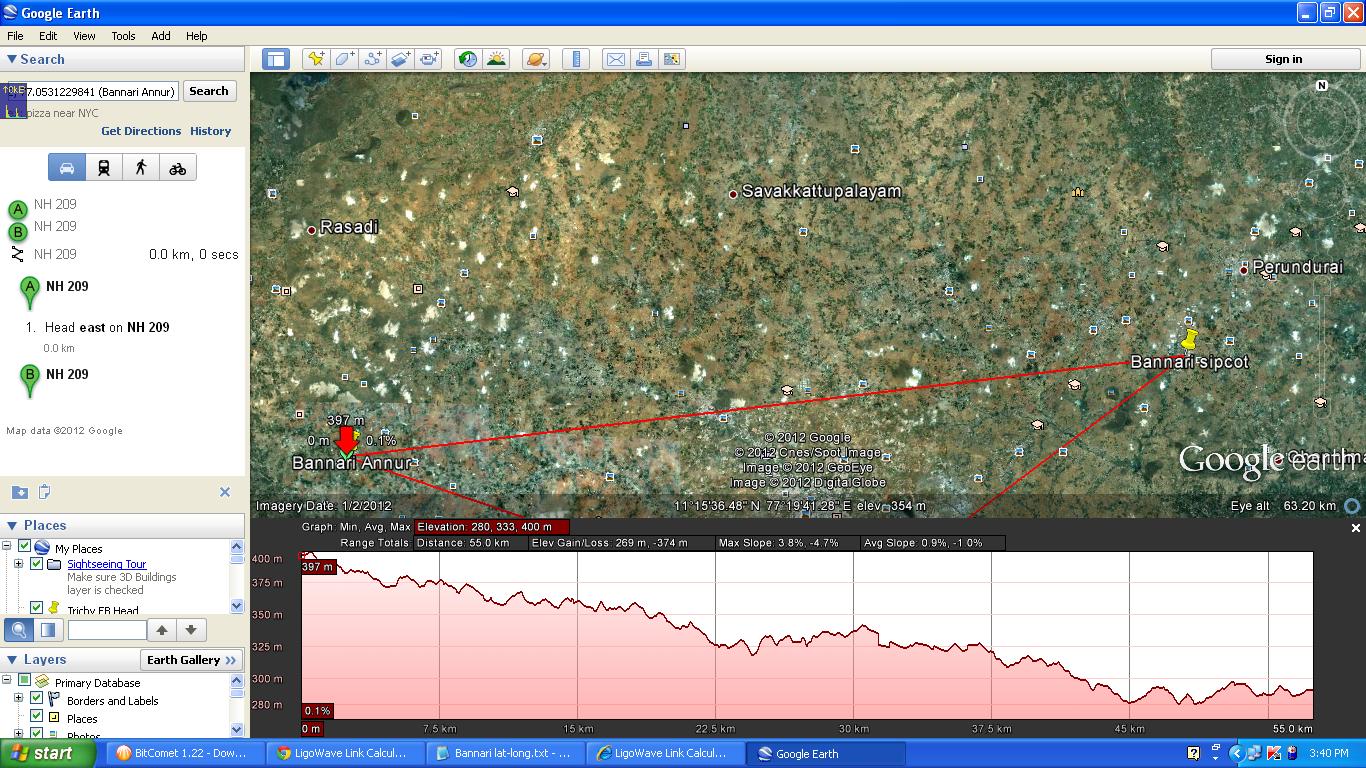Click the yellow Bannari sipcot pushpin
1366x768 pixels.
coord(1189,339)
